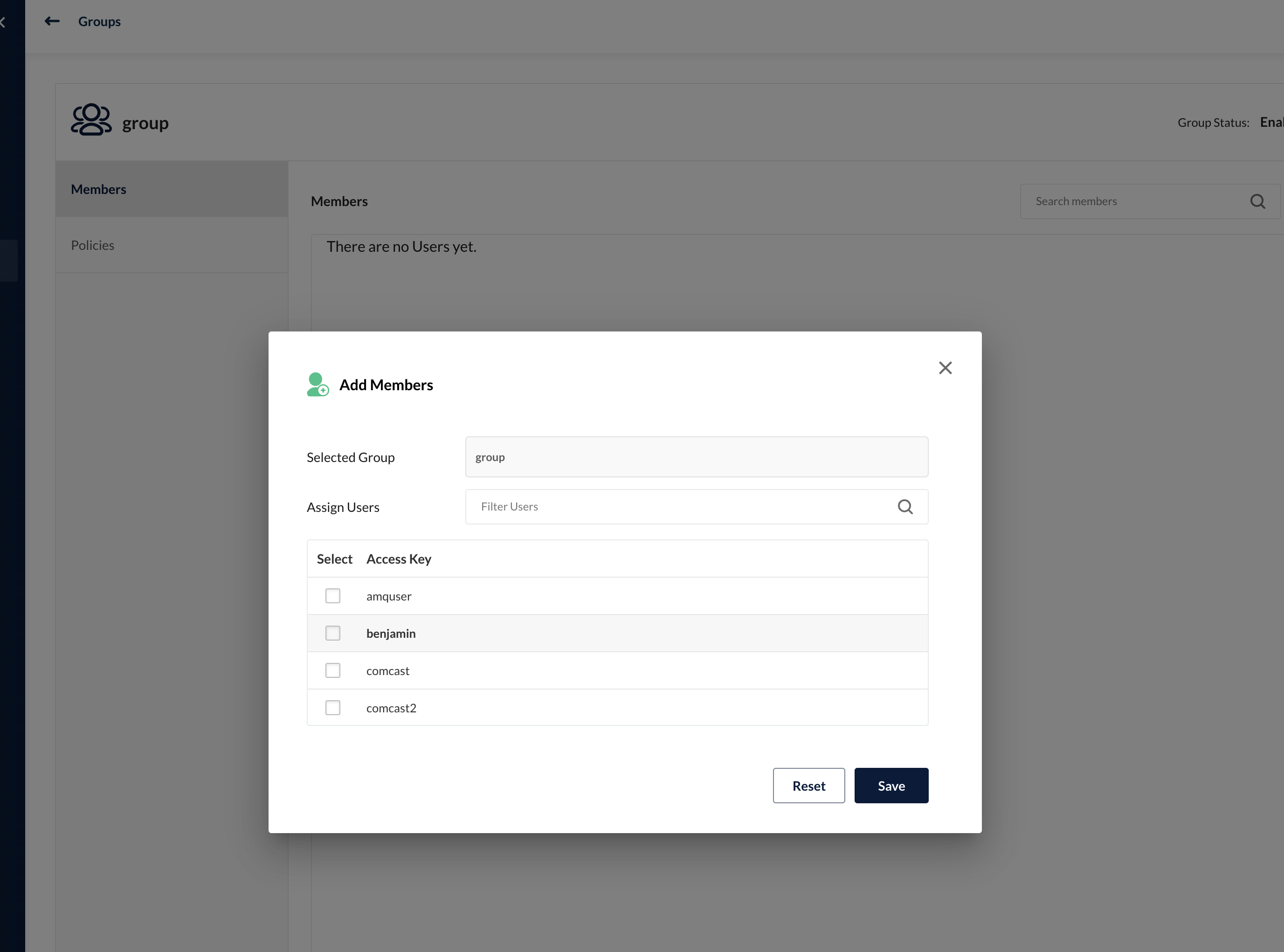Viewport: 1284px width, 952px height.
Task: Click the Access Key column header
Action: point(399,559)
